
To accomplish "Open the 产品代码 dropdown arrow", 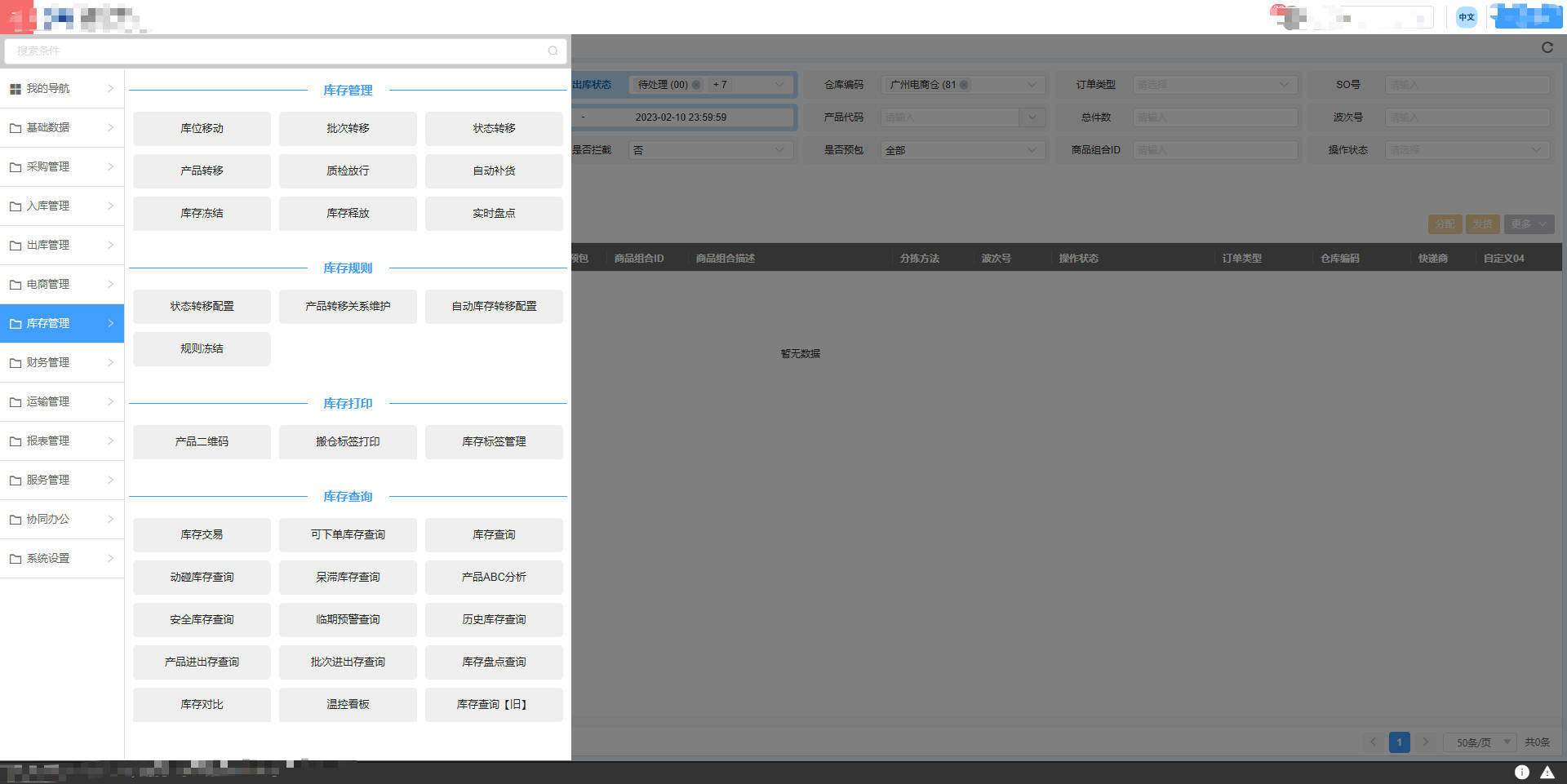I will (1032, 117).
